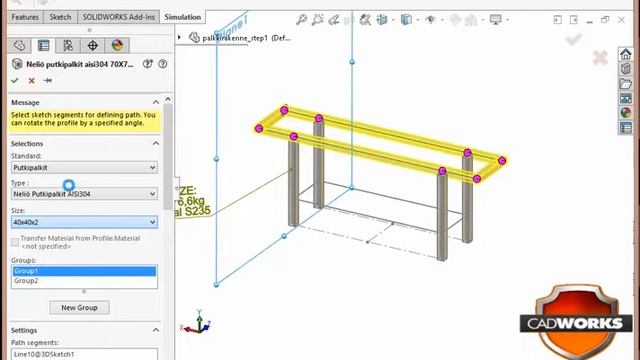Viewport: 640px width, 360px height.
Task: Accept feature via confirmation corner checkmark
Action: click(x=573, y=39)
